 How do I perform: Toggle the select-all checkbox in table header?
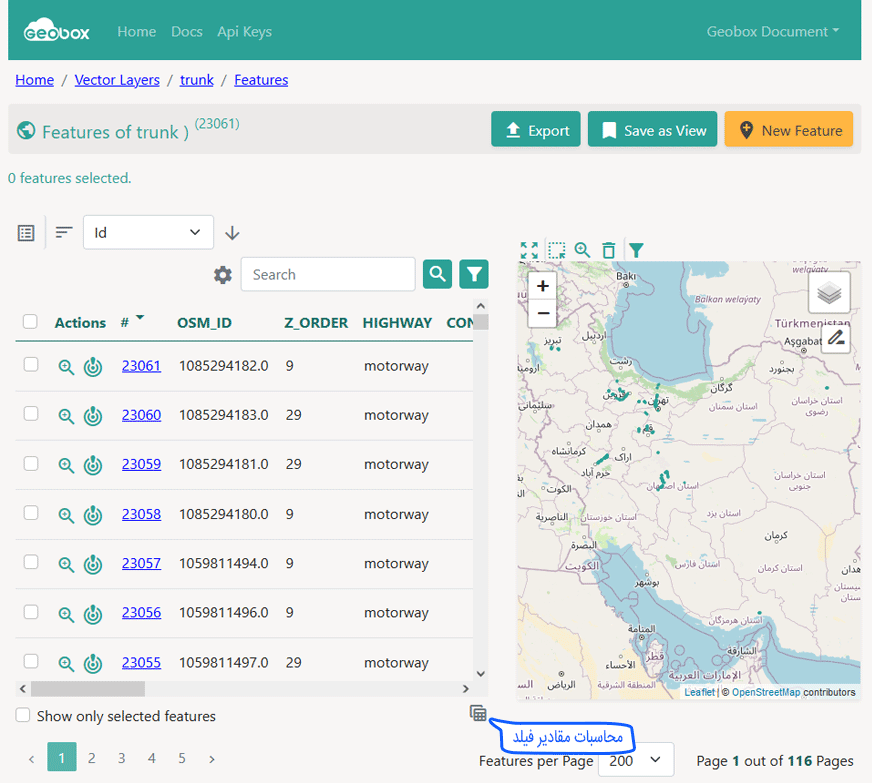(31, 322)
